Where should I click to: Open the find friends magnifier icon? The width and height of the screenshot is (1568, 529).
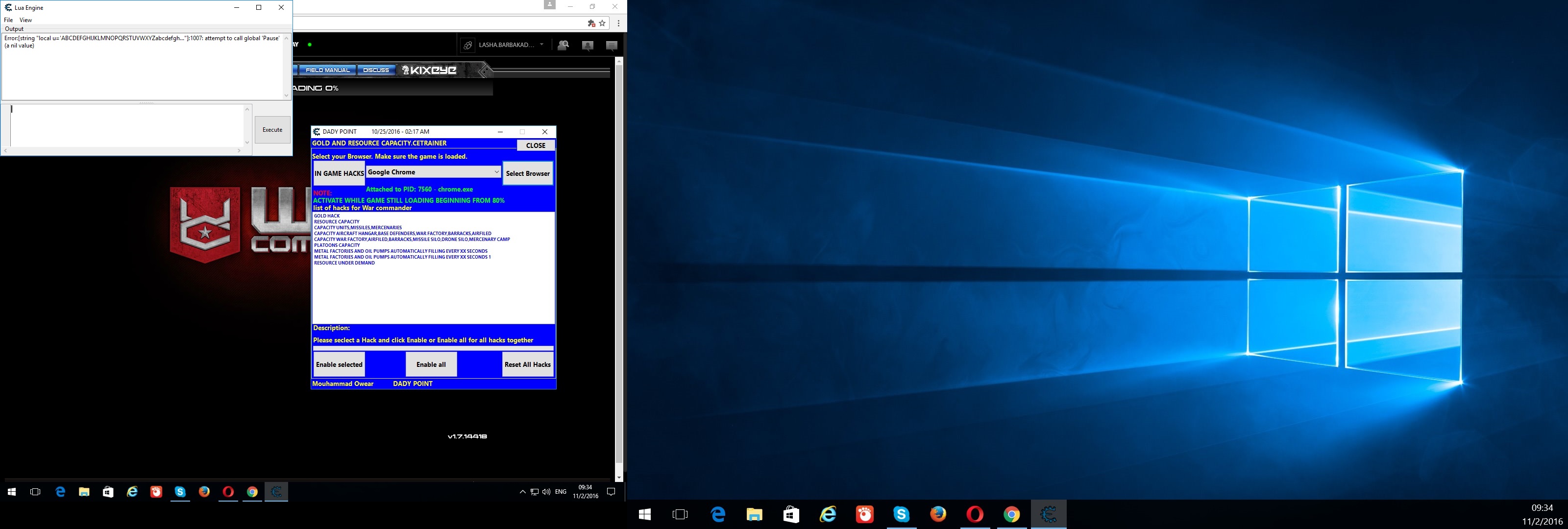pos(563,45)
